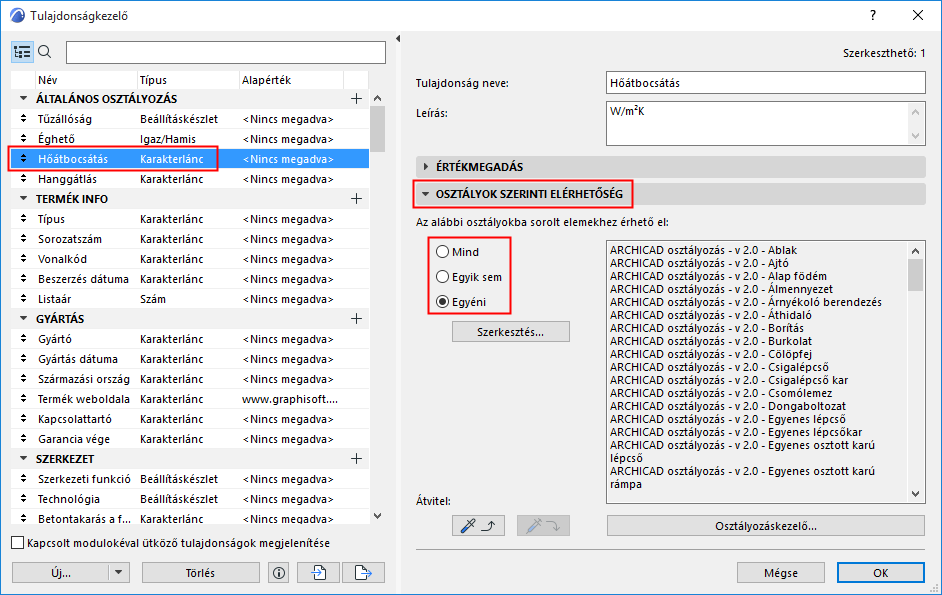Click the drag handle of Tűzállóság row

[x=23, y=118]
